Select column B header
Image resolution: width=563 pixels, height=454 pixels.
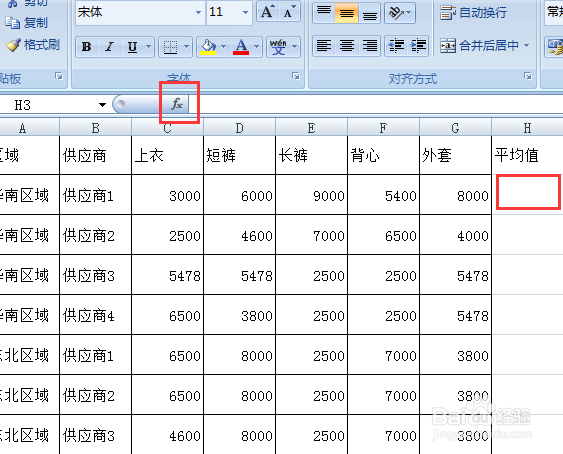[x=96, y=128]
